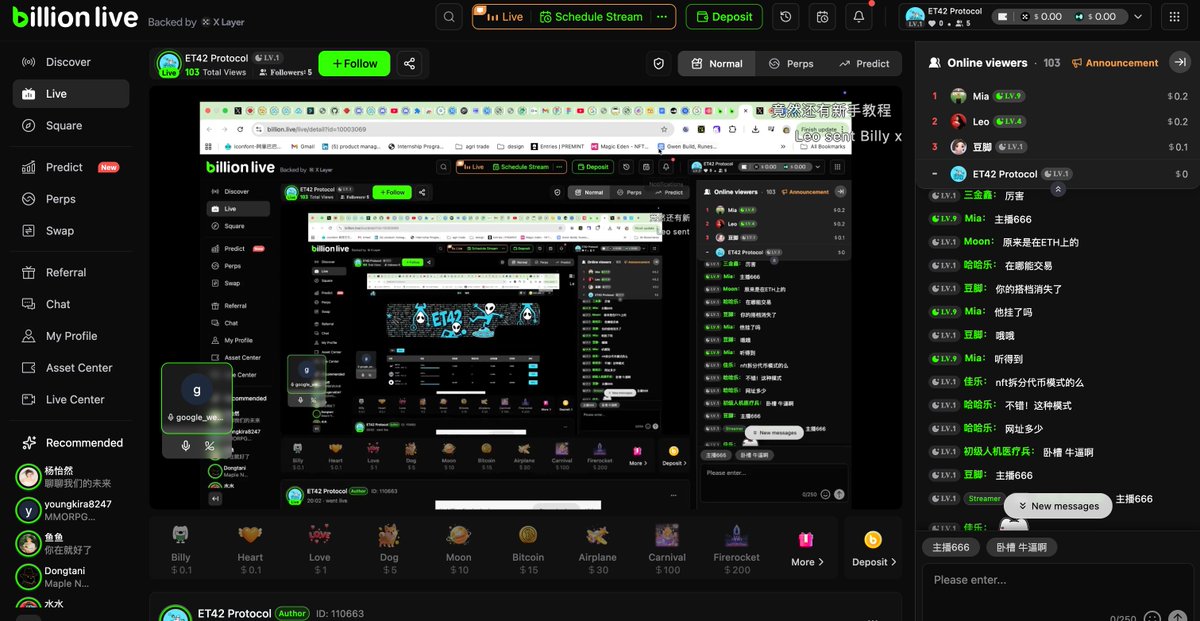Send the Carnival gift

coord(667,548)
